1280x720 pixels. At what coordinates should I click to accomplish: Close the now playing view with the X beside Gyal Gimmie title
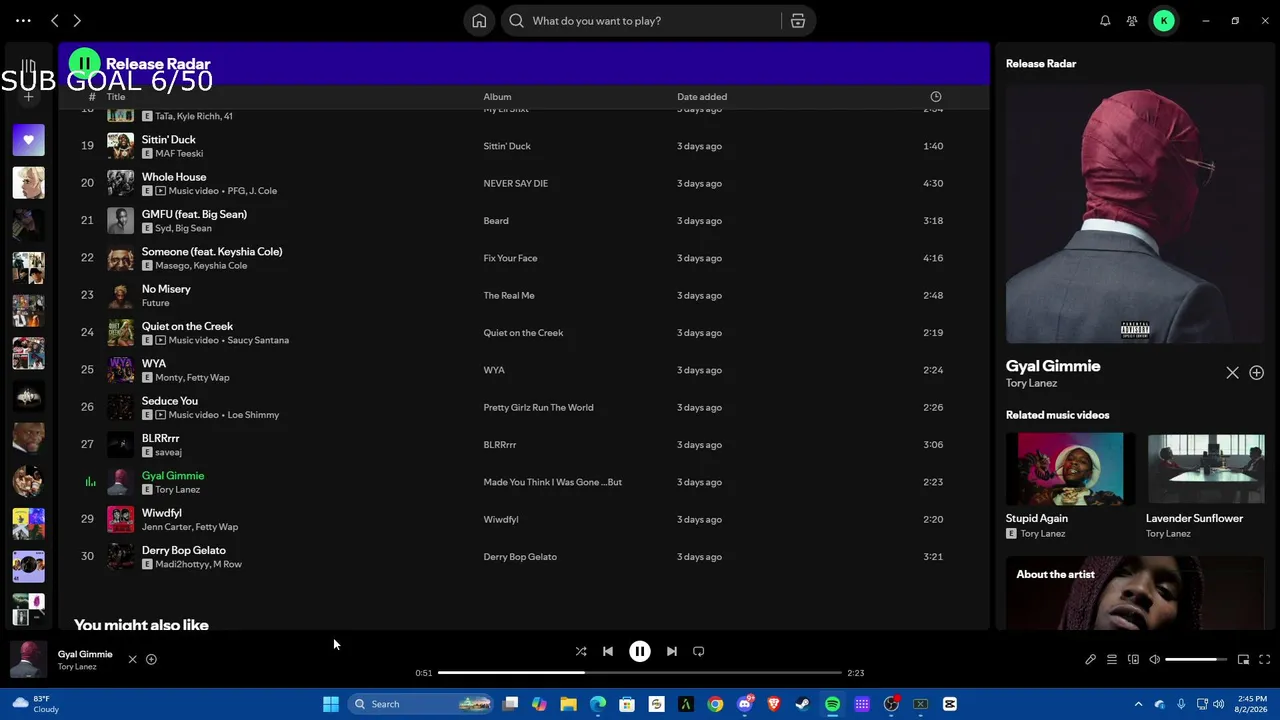coord(1232,373)
